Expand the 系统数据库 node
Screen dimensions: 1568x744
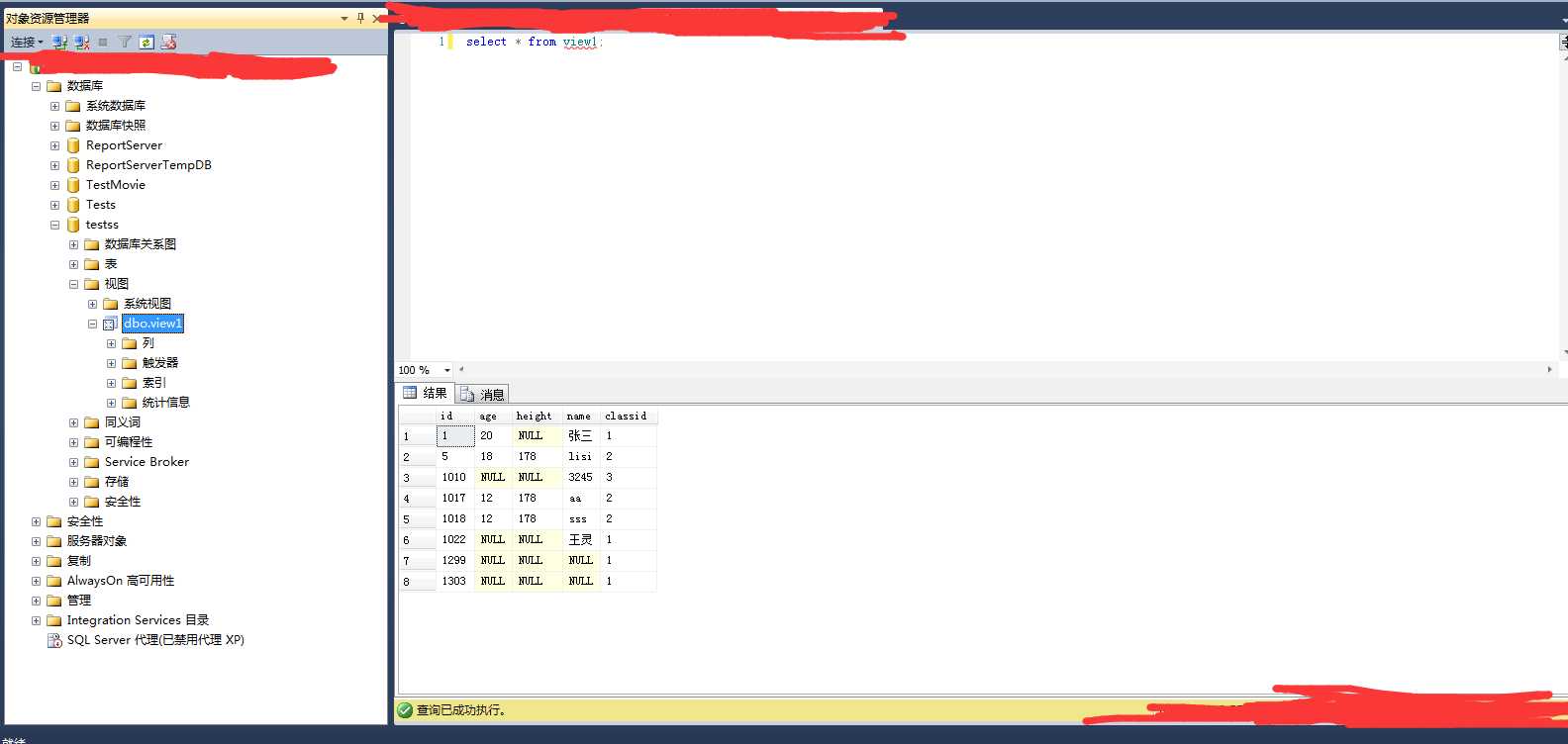click(x=54, y=106)
